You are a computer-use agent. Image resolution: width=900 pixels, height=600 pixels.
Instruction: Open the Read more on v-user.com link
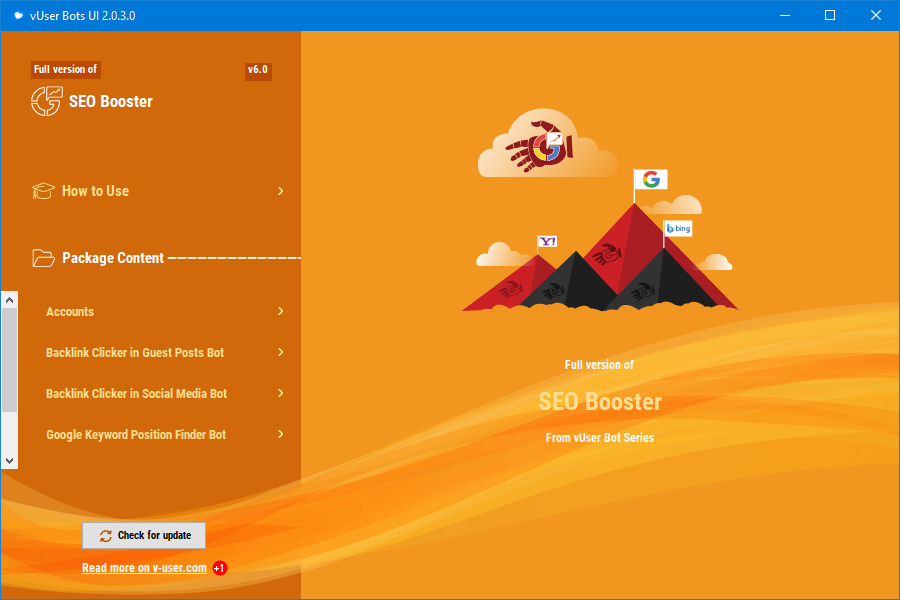click(x=144, y=568)
